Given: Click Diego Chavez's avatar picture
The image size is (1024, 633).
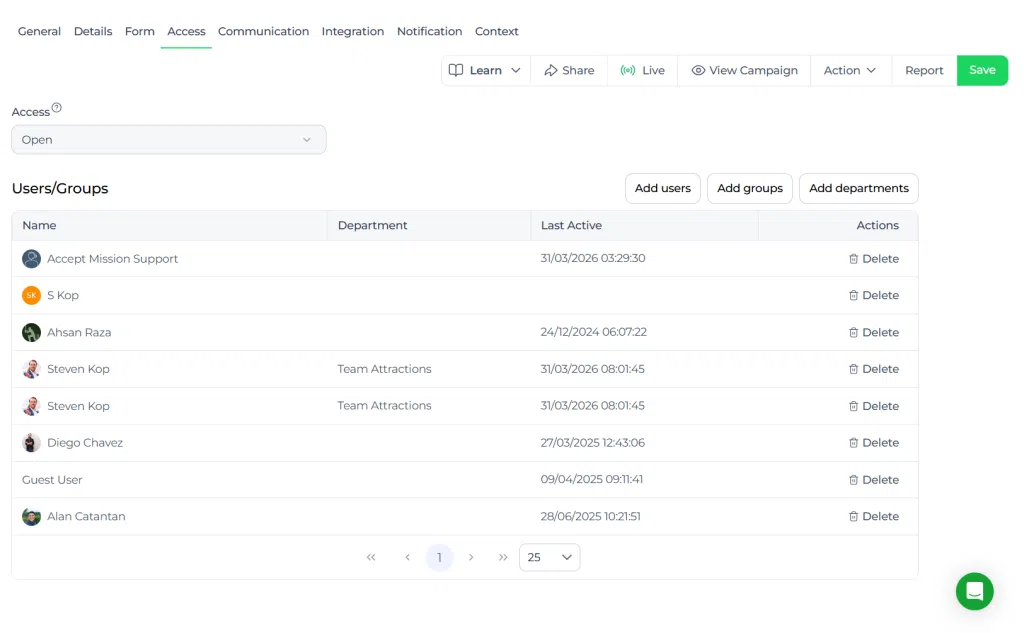Looking at the screenshot, I should tap(31, 443).
